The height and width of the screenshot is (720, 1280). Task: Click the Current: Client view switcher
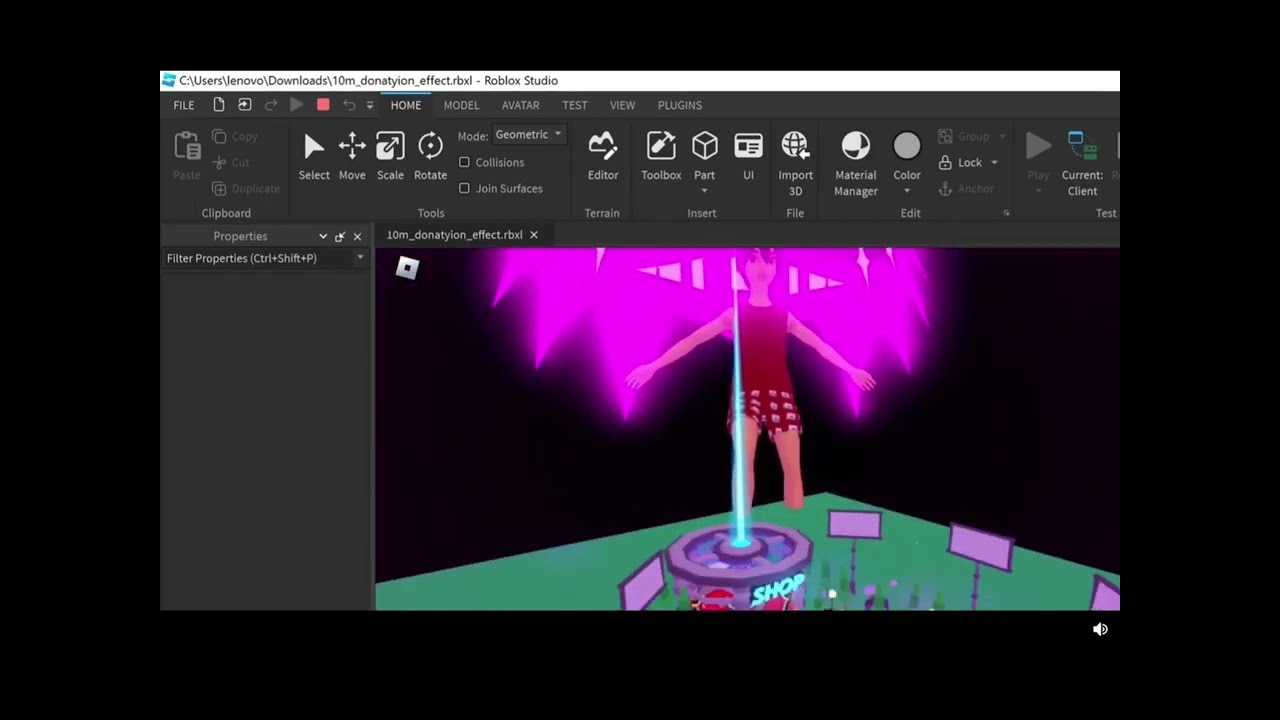(1082, 164)
